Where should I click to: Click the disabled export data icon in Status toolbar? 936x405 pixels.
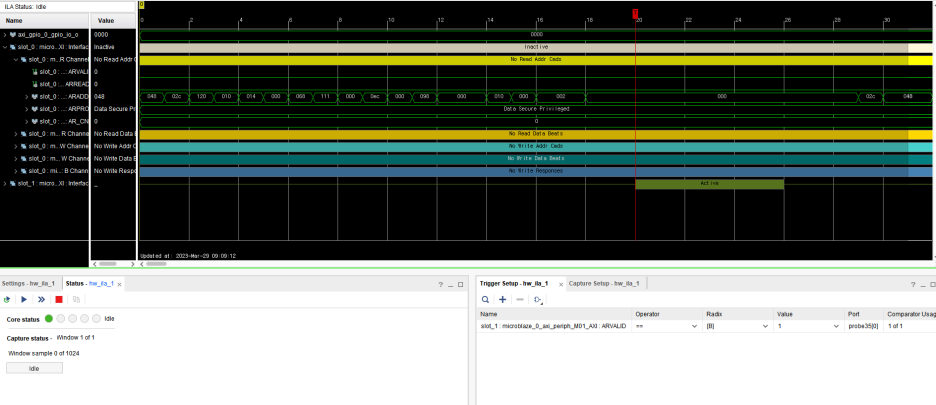tap(76, 299)
